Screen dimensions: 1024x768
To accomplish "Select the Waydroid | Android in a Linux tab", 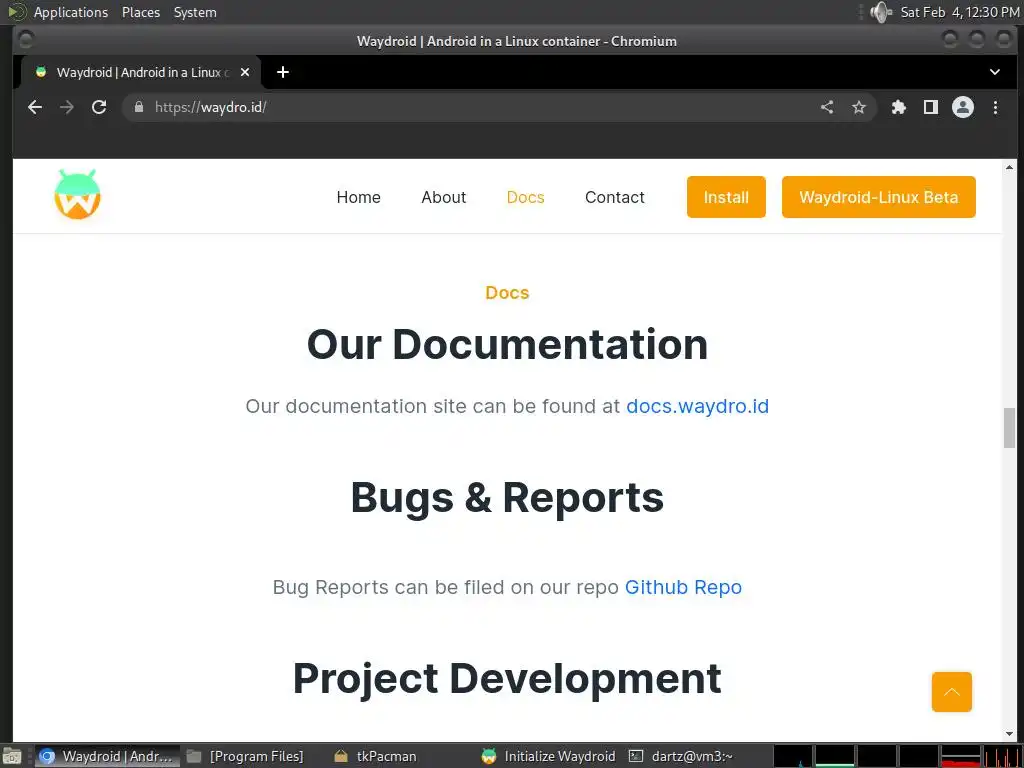I will coord(140,72).
